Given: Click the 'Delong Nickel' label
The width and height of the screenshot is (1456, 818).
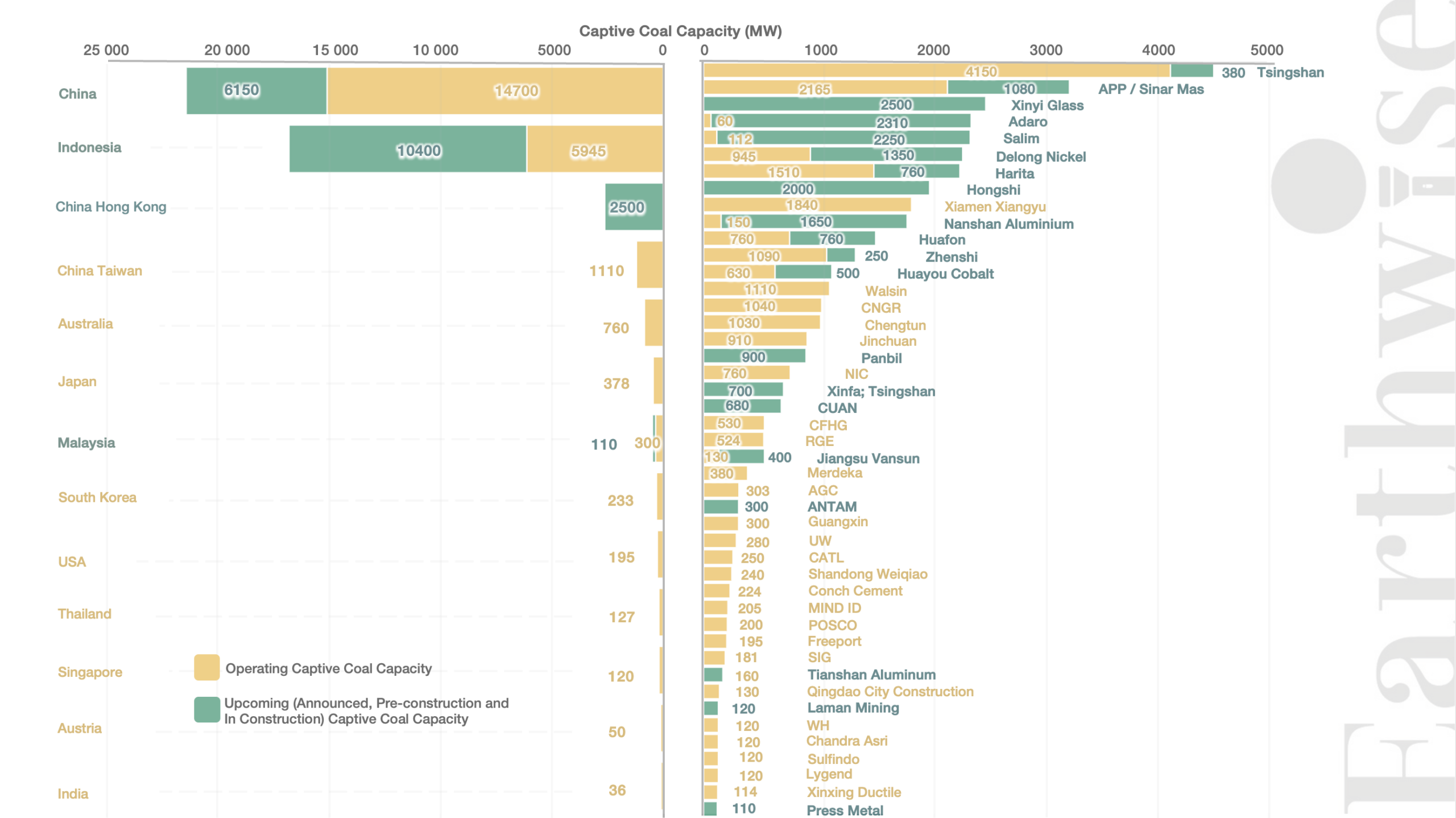Looking at the screenshot, I should (x=1041, y=156).
